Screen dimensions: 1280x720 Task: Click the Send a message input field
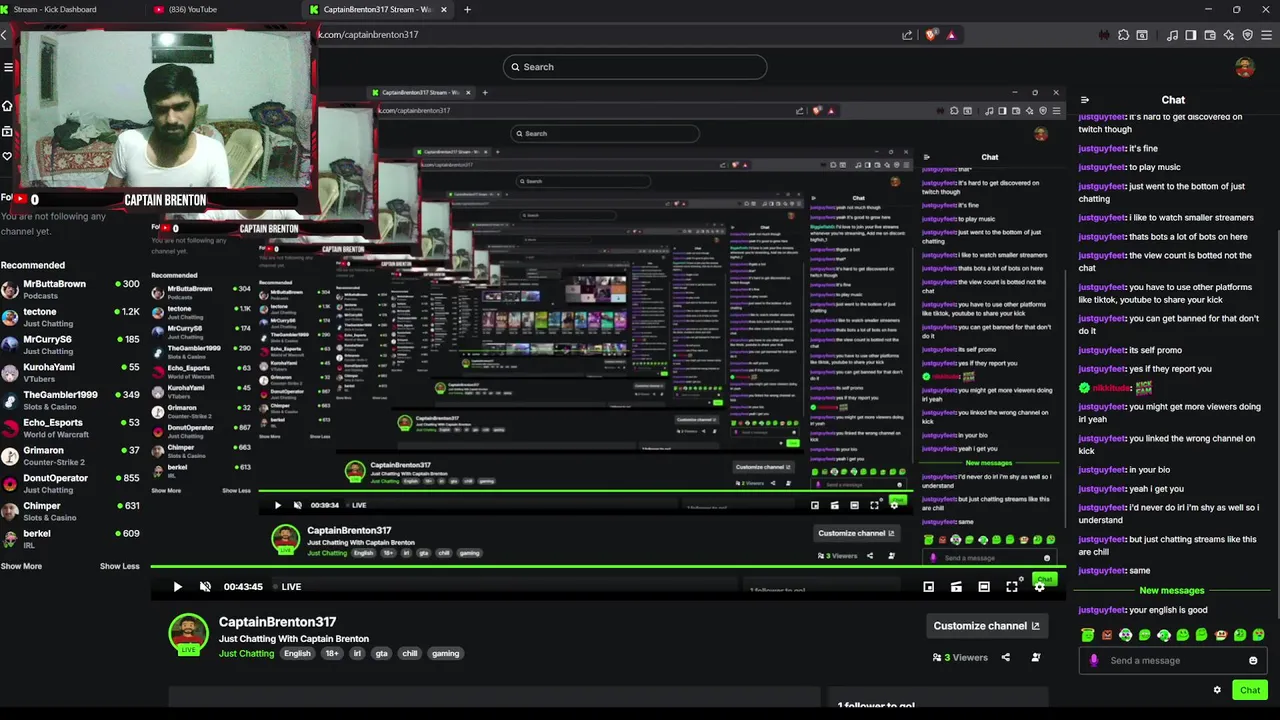point(1172,660)
